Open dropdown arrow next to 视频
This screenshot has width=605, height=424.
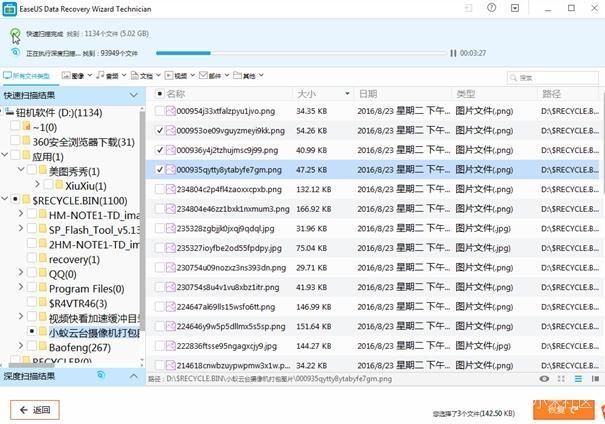192,75
